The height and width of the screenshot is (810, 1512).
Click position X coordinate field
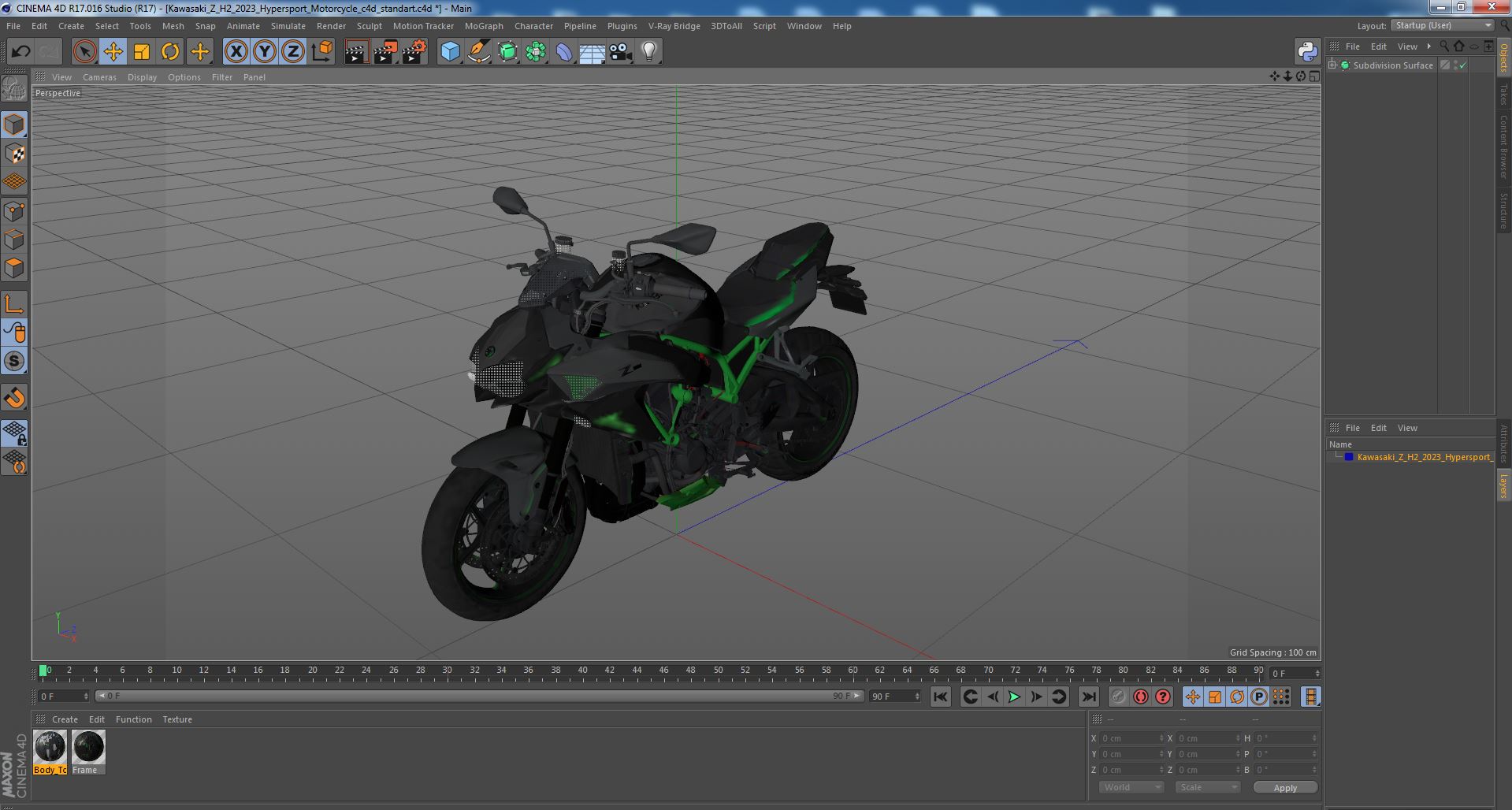1131,738
